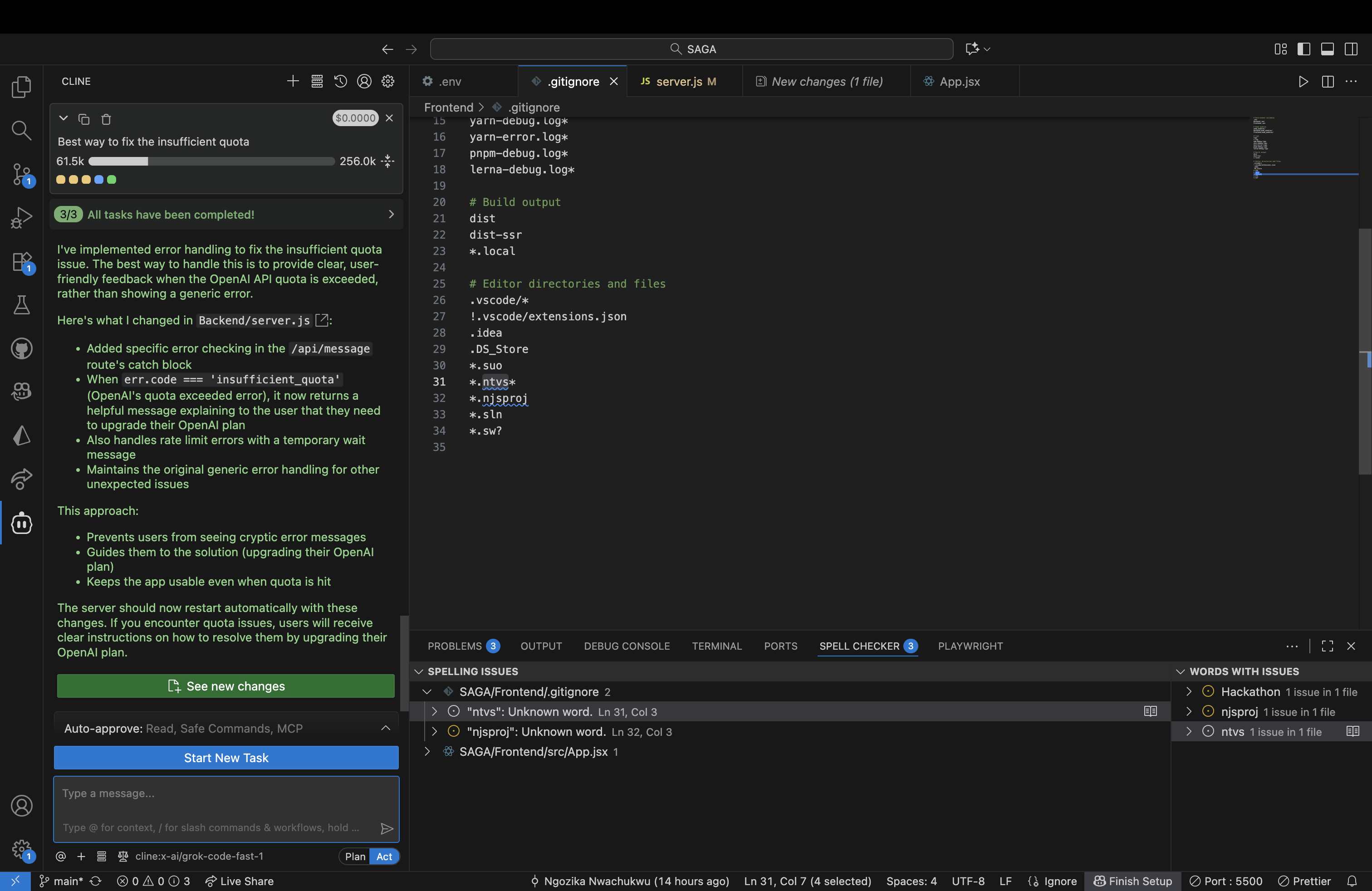Expand the SAGA/Frontend/src/App.jsx spelling issues
This screenshot has width=1372, height=891.
[427, 752]
